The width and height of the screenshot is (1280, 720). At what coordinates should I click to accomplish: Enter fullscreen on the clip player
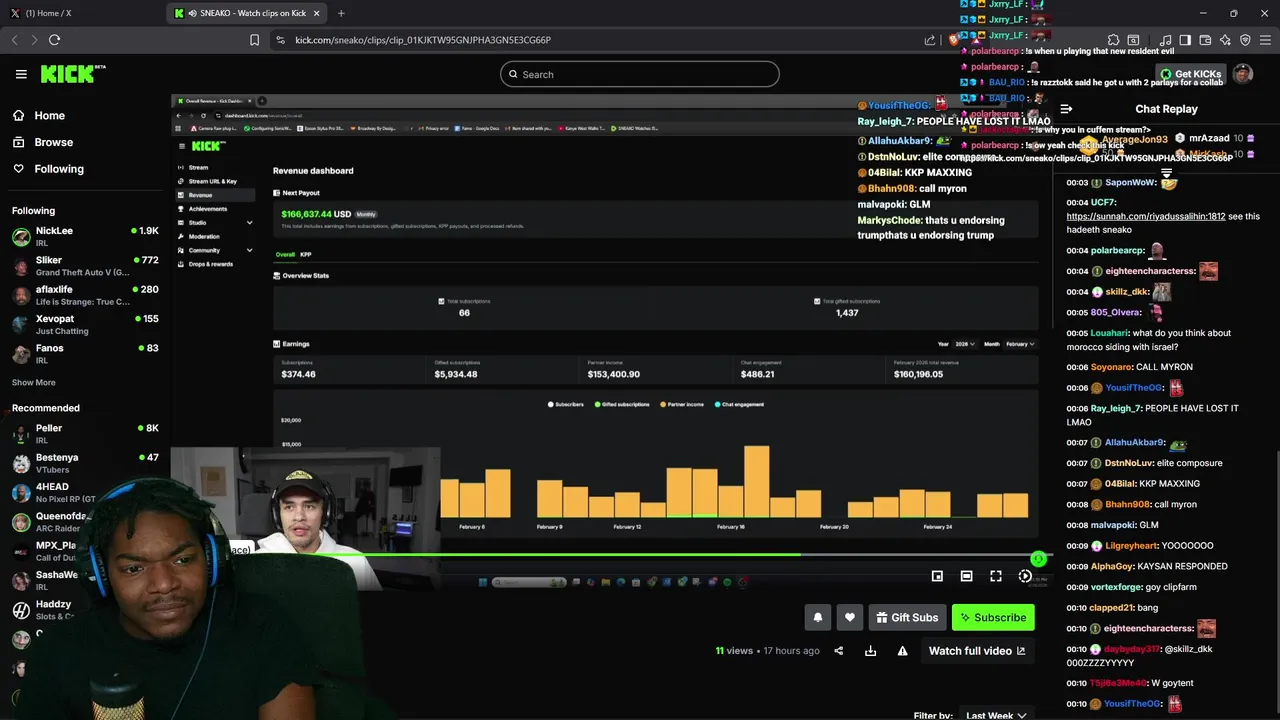995,576
